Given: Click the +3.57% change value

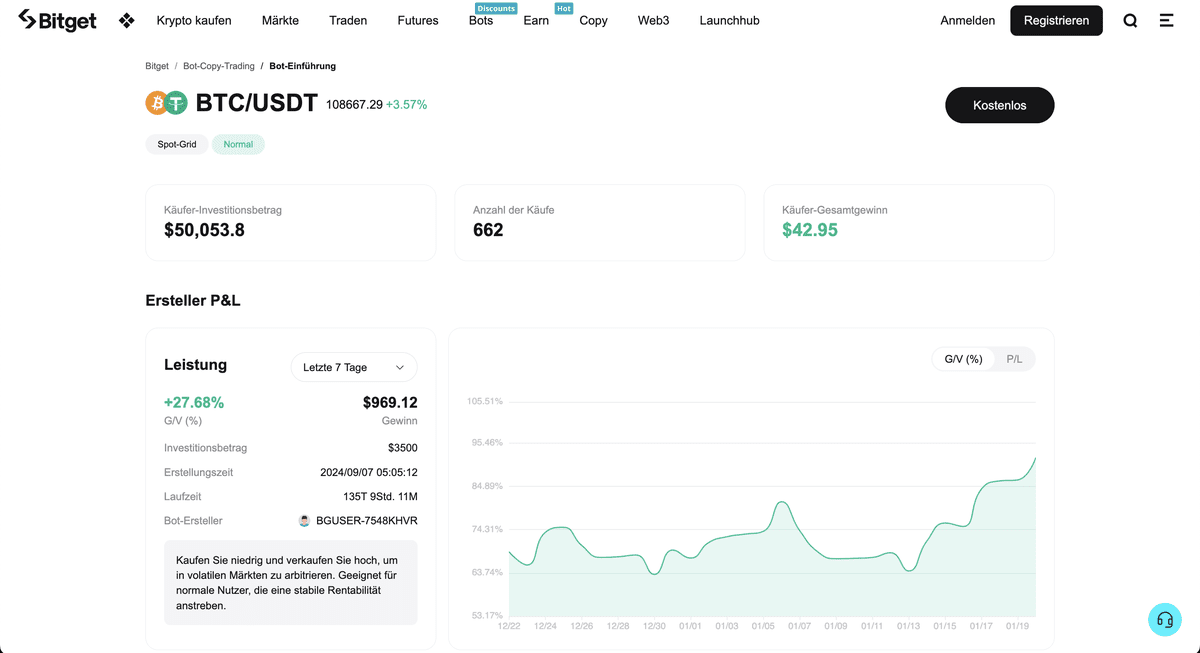Looking at the screenshot, I should click(406, 104).
